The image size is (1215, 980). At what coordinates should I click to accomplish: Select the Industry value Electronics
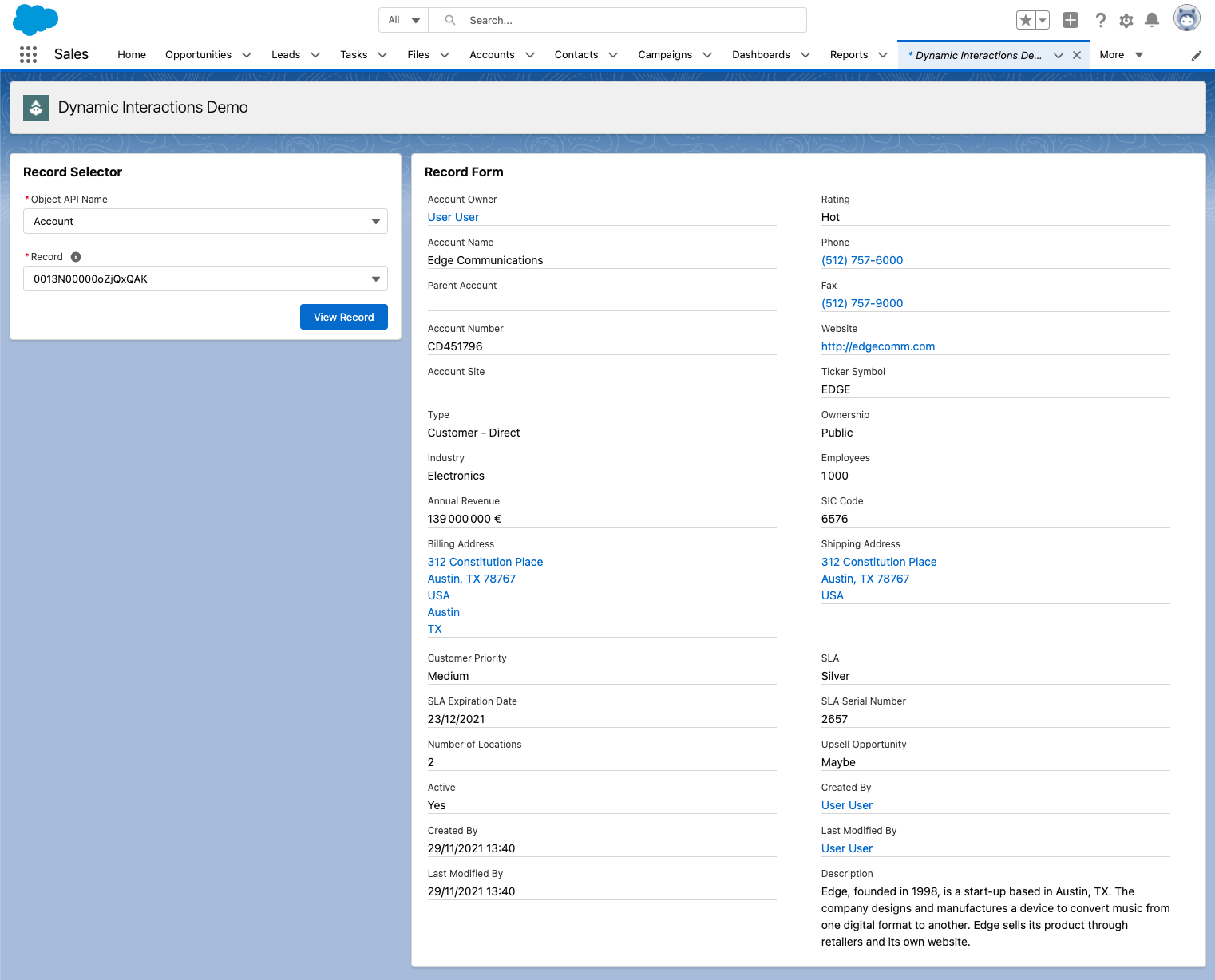[x=456, y=476]
